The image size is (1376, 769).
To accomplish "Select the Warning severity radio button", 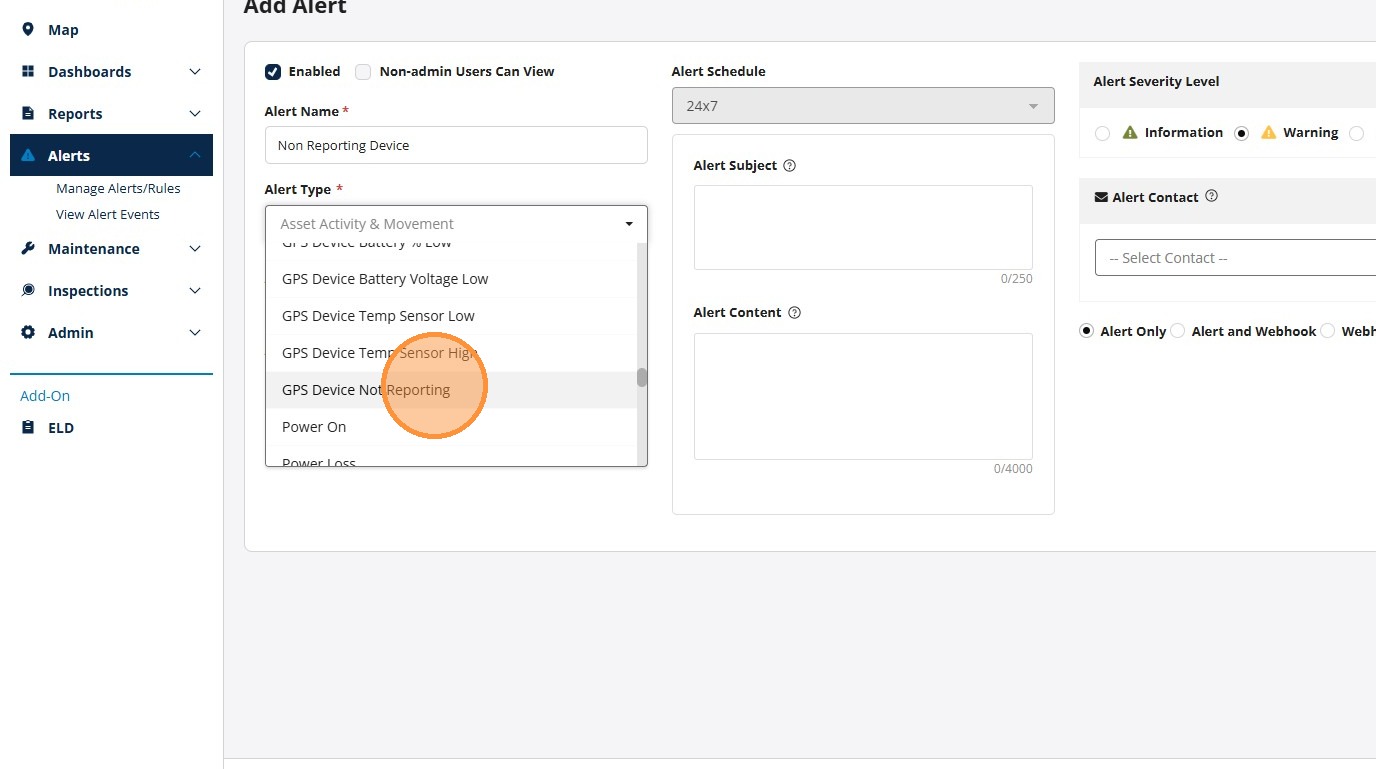I will pyautogui.click(x=1242, y=133).
